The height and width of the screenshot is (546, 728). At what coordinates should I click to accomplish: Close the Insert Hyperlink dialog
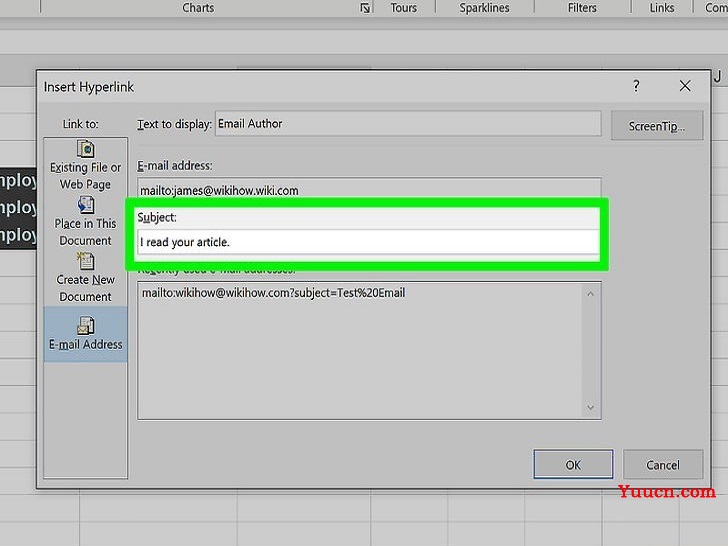tap(685, 86)
